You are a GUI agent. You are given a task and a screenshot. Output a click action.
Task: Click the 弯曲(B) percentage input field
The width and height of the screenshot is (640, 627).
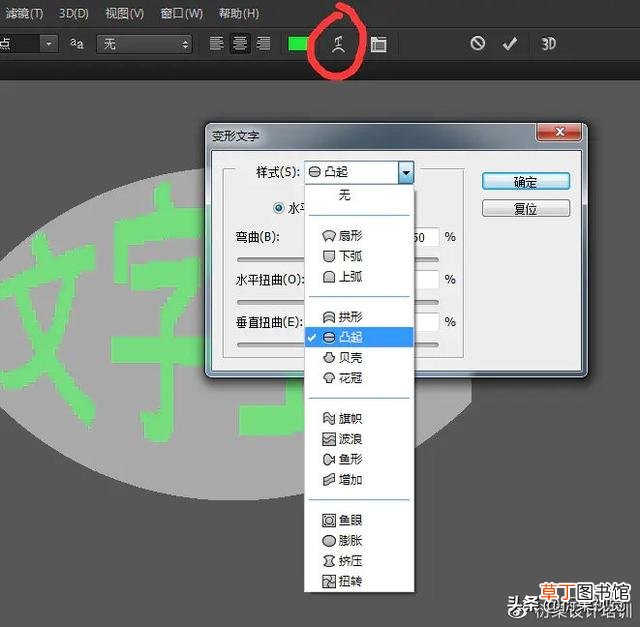[x=427, y=237]
